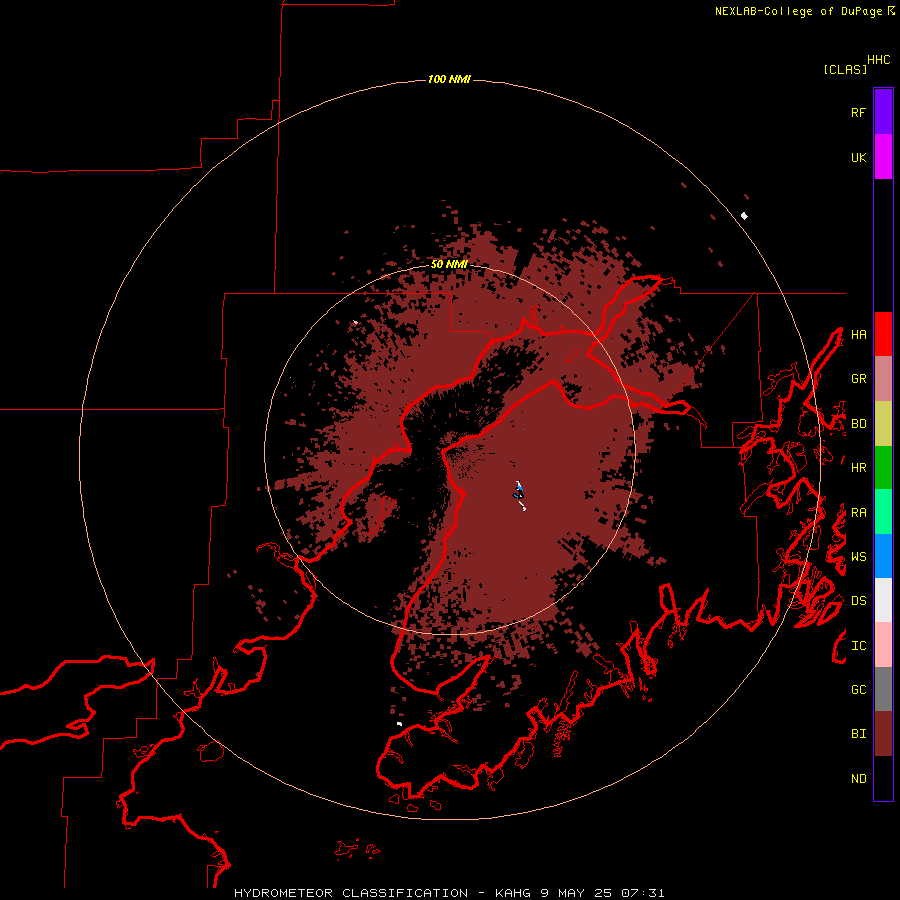
Task: Click the UK magenta legend swatch
Action: pyautogui.click(x=883, y=157)
